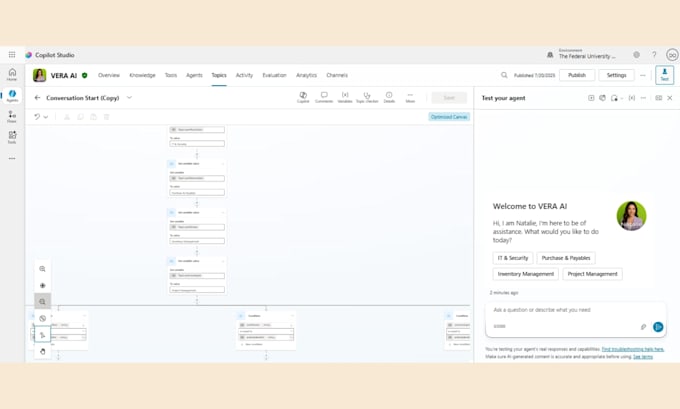This screenshot has width=680, height=409.
Task: Click the VERA AI agent avatar
Action: (x=39, y=75)
